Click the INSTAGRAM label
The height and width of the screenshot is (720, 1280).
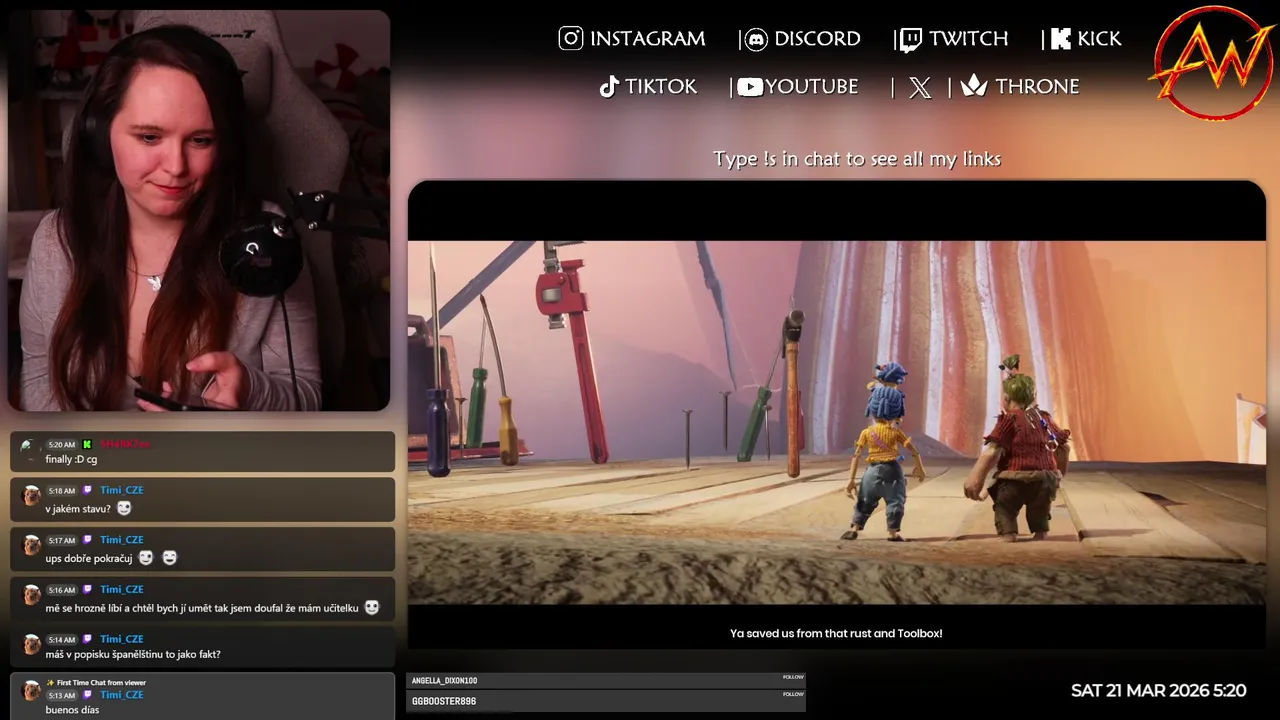(x=647, y=39)
